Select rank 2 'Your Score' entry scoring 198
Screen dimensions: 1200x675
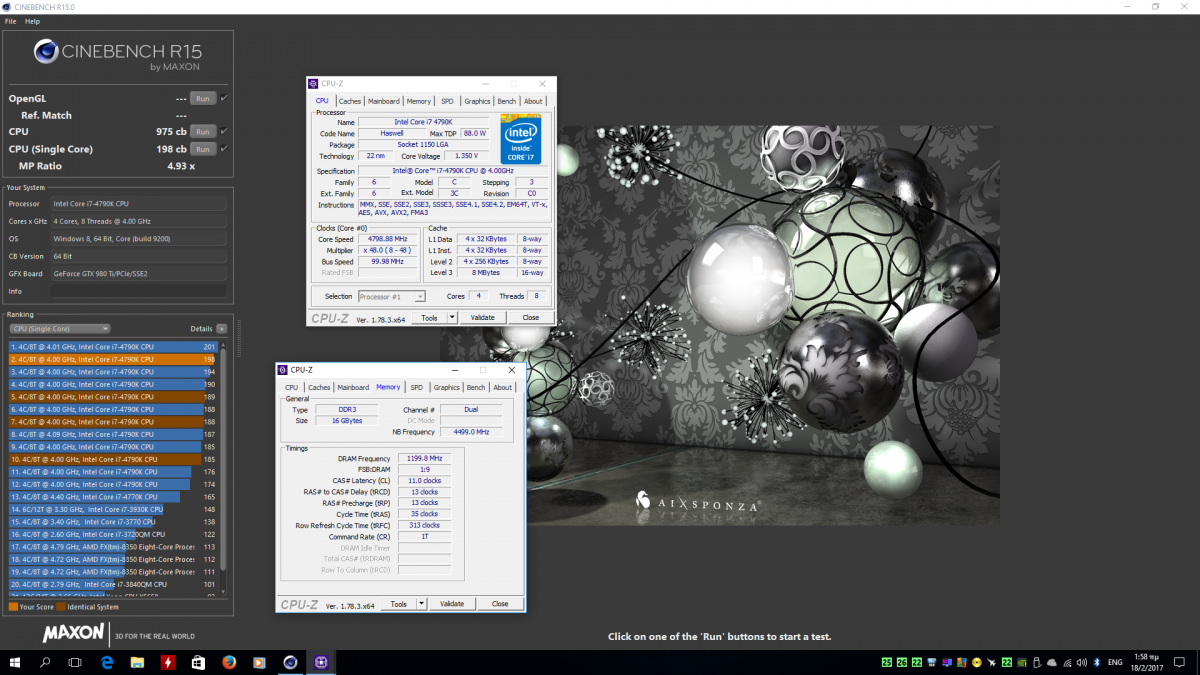tap(113, 359)
